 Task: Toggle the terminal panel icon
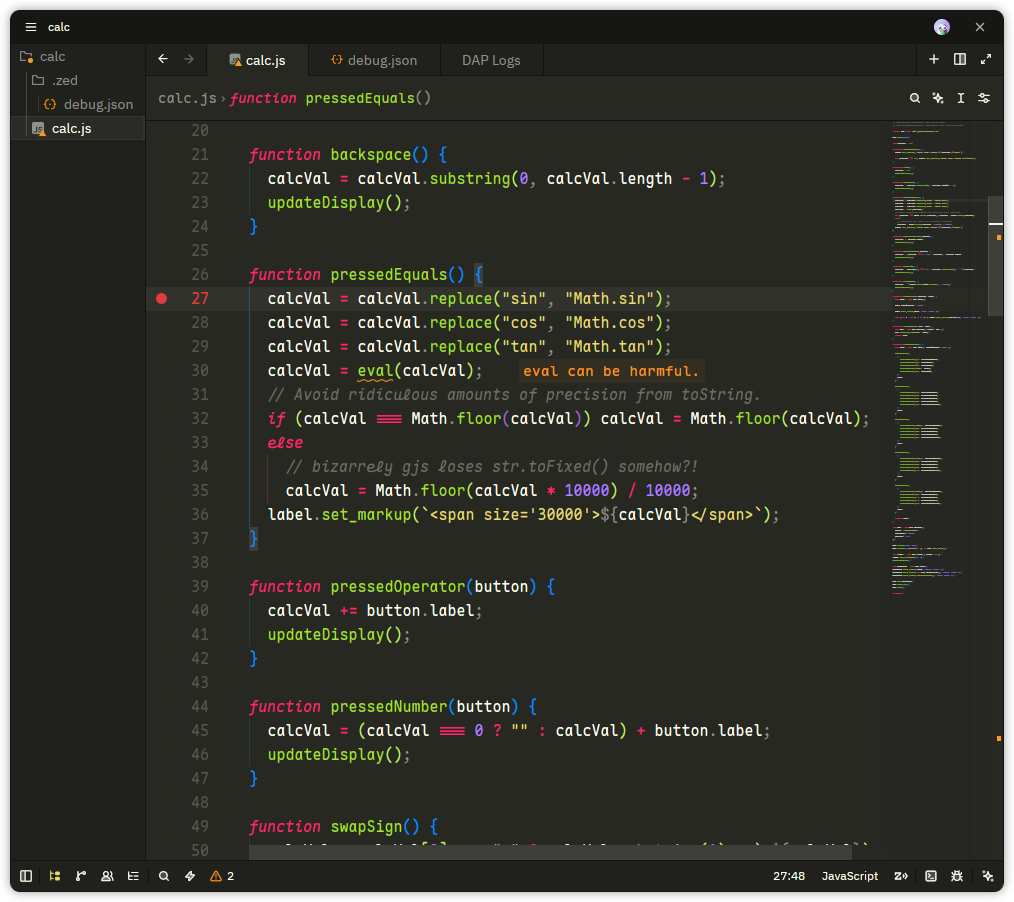pos(931,876)
